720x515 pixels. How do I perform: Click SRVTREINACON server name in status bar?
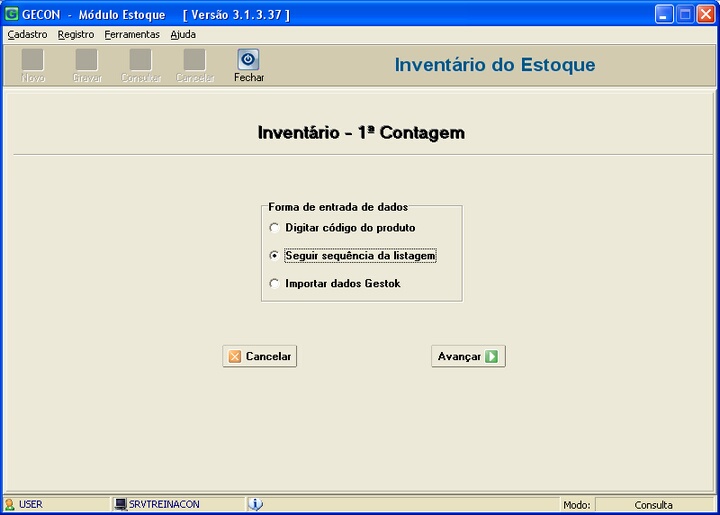click(164, 504)
